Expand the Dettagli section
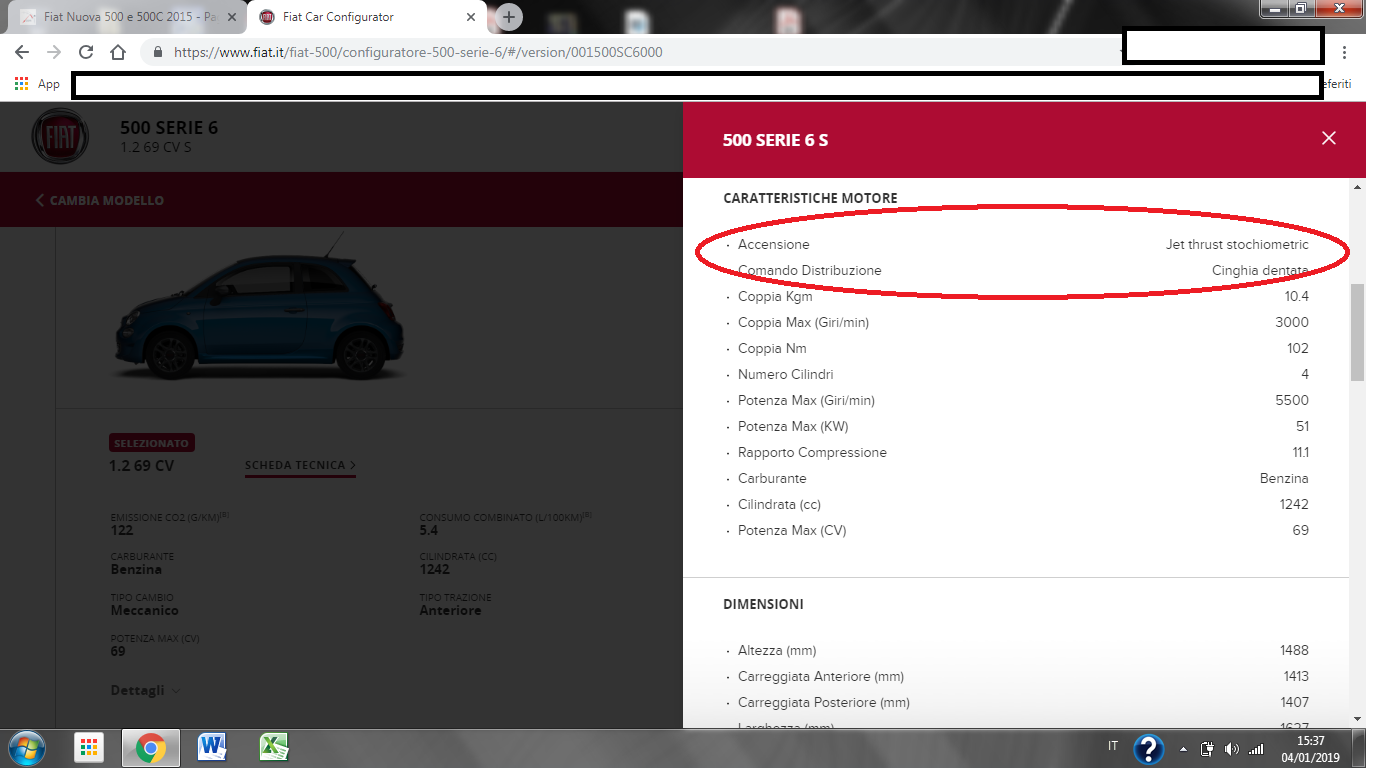1400x780 pixels. coord(145,690)
